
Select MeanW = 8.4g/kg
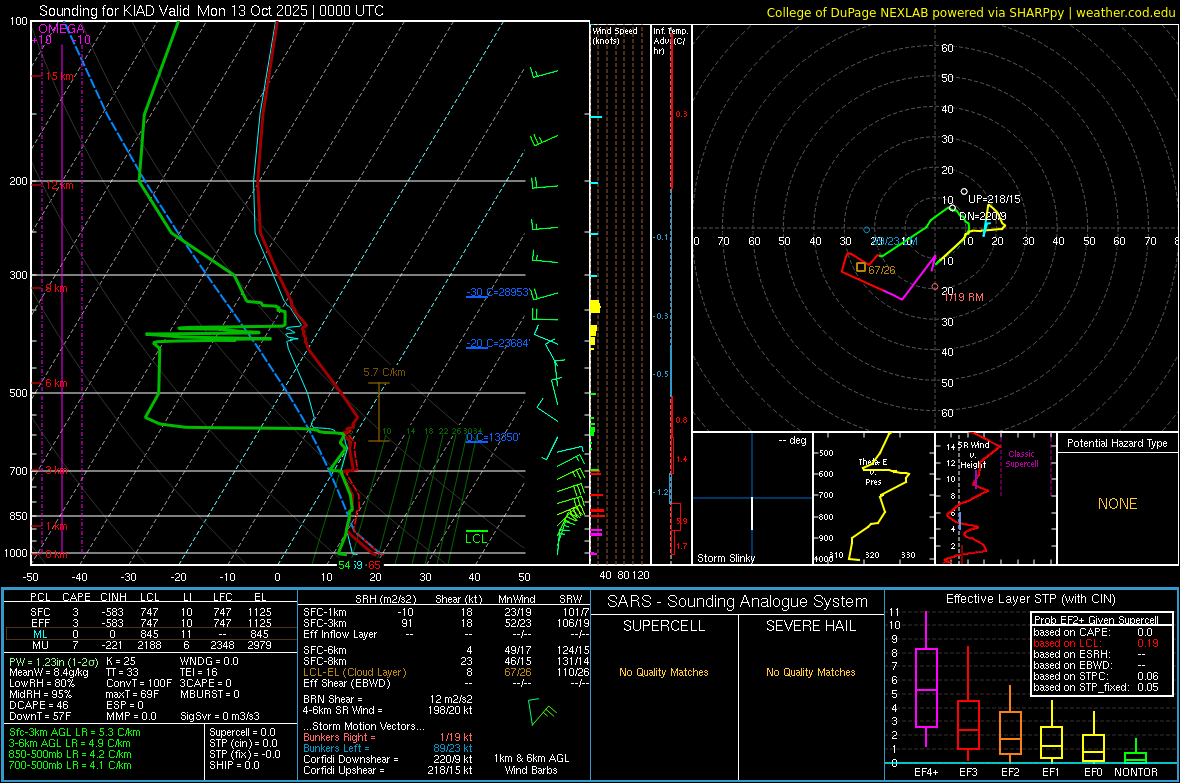49,672
